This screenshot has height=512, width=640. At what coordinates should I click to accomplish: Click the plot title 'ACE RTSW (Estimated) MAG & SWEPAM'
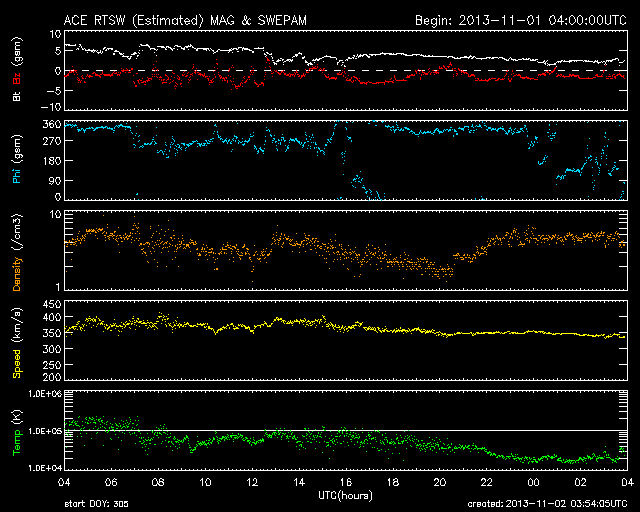coord(185,20)
